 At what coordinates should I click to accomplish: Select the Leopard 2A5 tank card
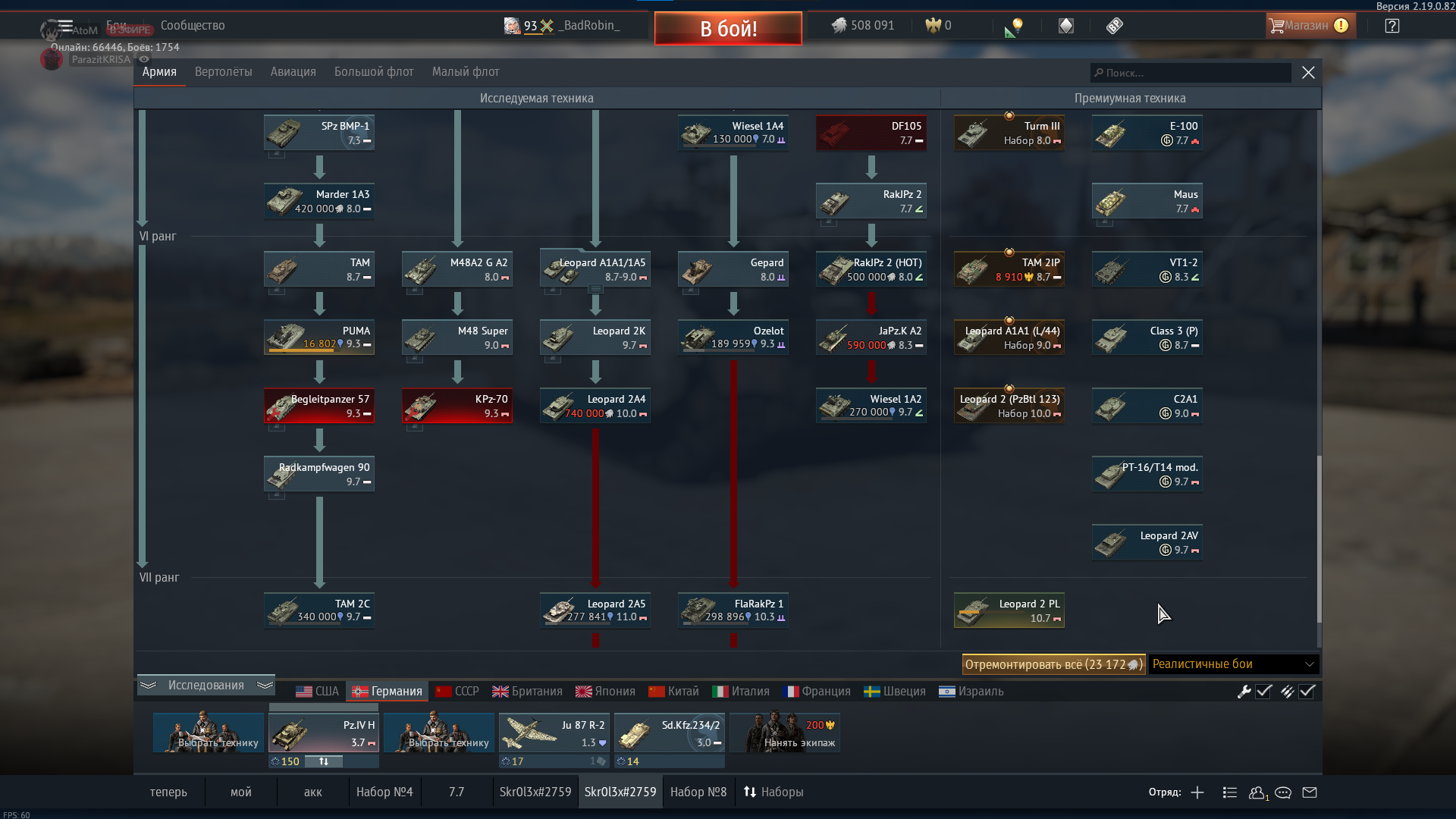pyautogui.click(x=595, y=610)
